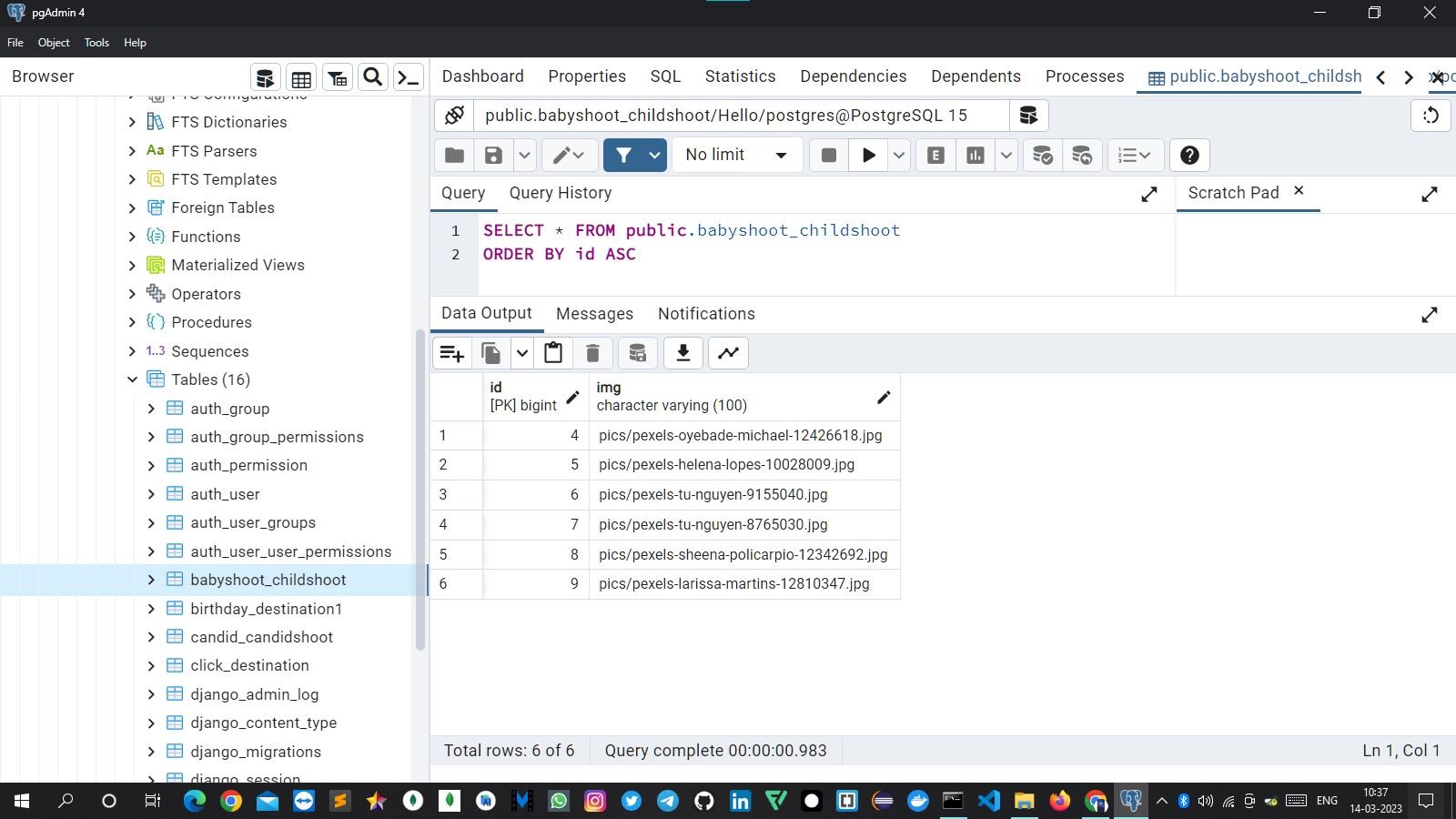This screenshot has height=819, width=1456.
Task: Launch the PSQL Tool terminal icon
Action: (409, 77)
